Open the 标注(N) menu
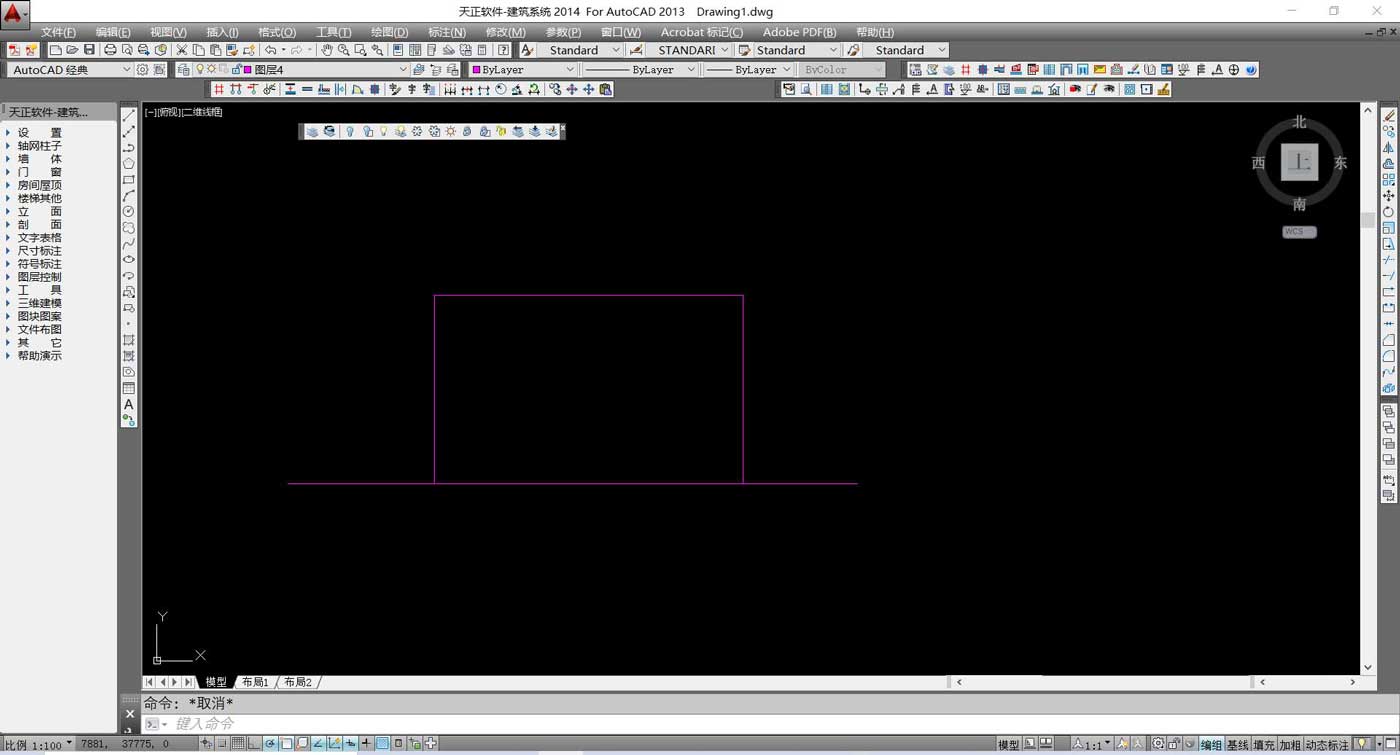Image resolution: width=1400 pixels, height=755 pixels. pyautogui.click(x=447, y=32)
